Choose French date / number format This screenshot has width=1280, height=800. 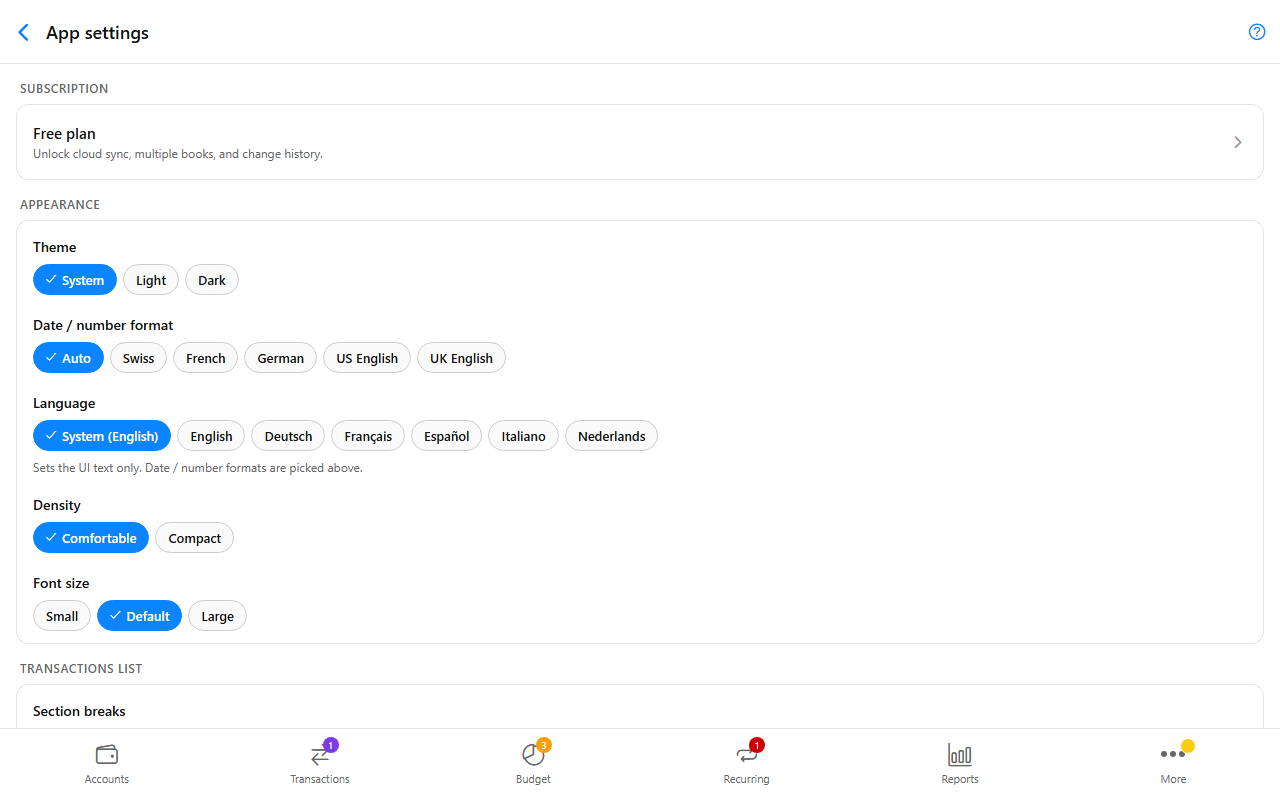[x=205, y=358]
